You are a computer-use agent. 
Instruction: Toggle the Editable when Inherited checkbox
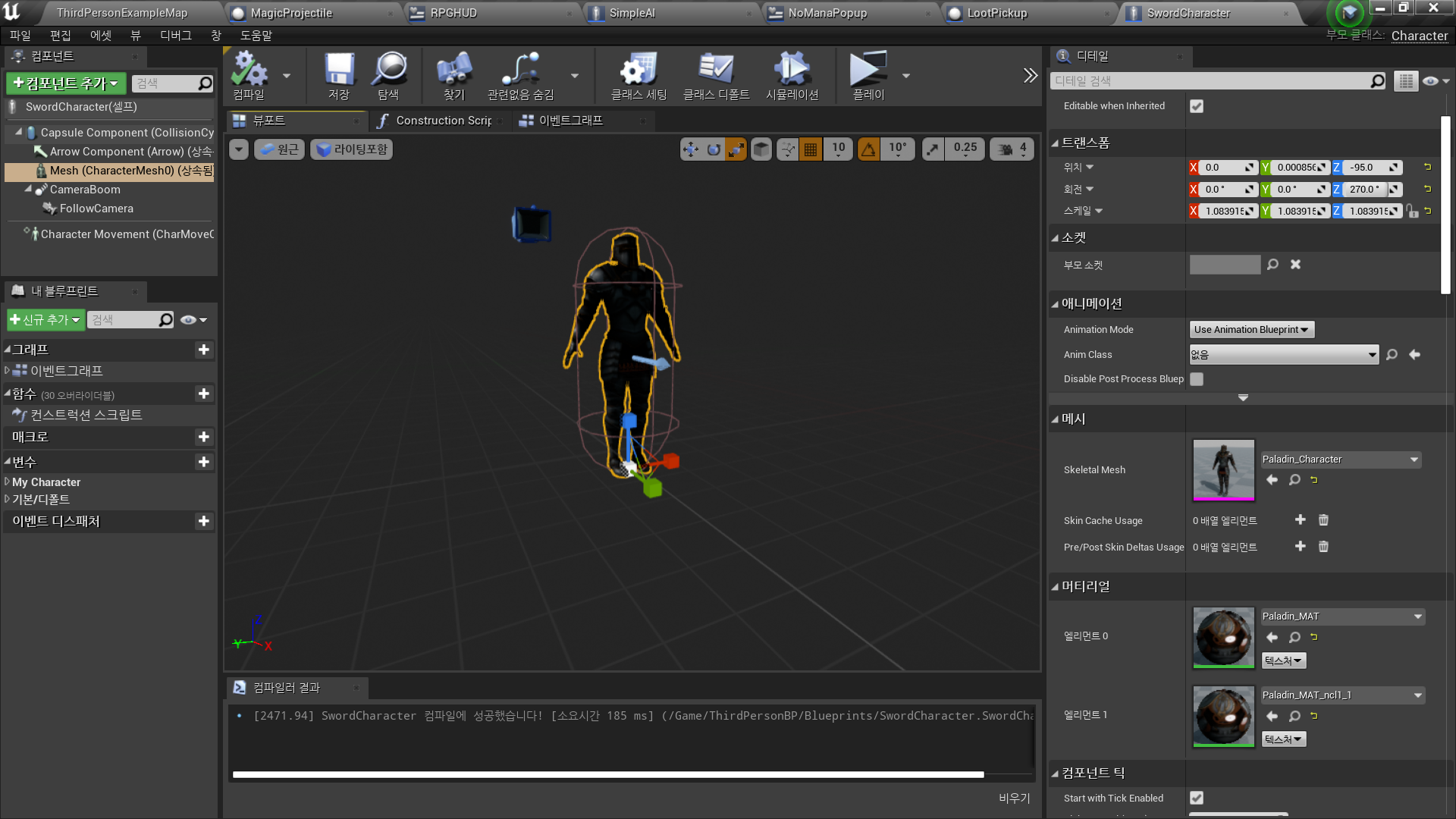1196,106
